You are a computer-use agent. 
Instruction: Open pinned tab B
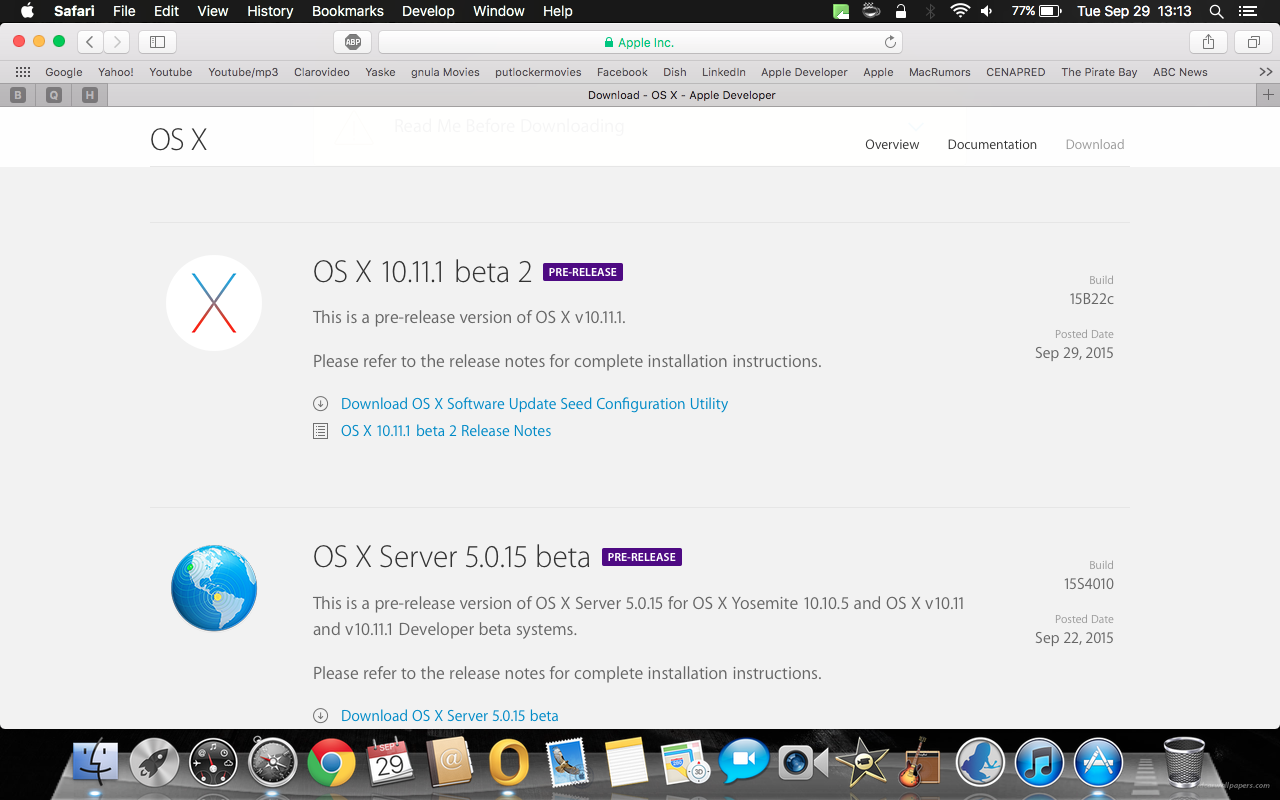[18, 95]
